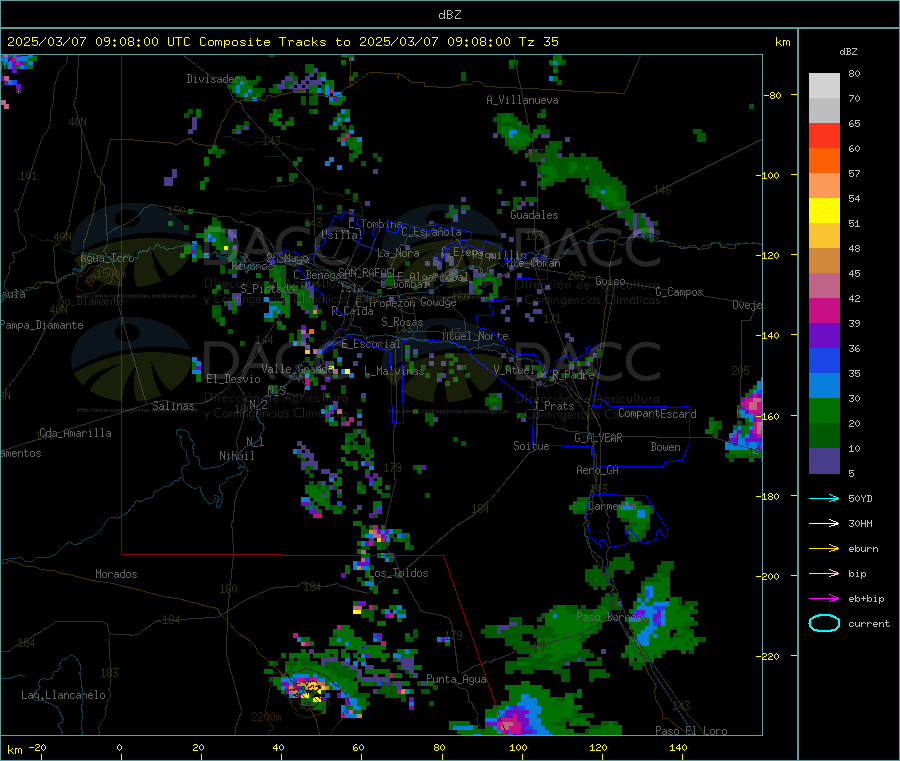Image resolution: width=900 pixels, height=761 pixels.
Task: Pick the slate purple bottom swatch above 5
Action: (824, 461)
